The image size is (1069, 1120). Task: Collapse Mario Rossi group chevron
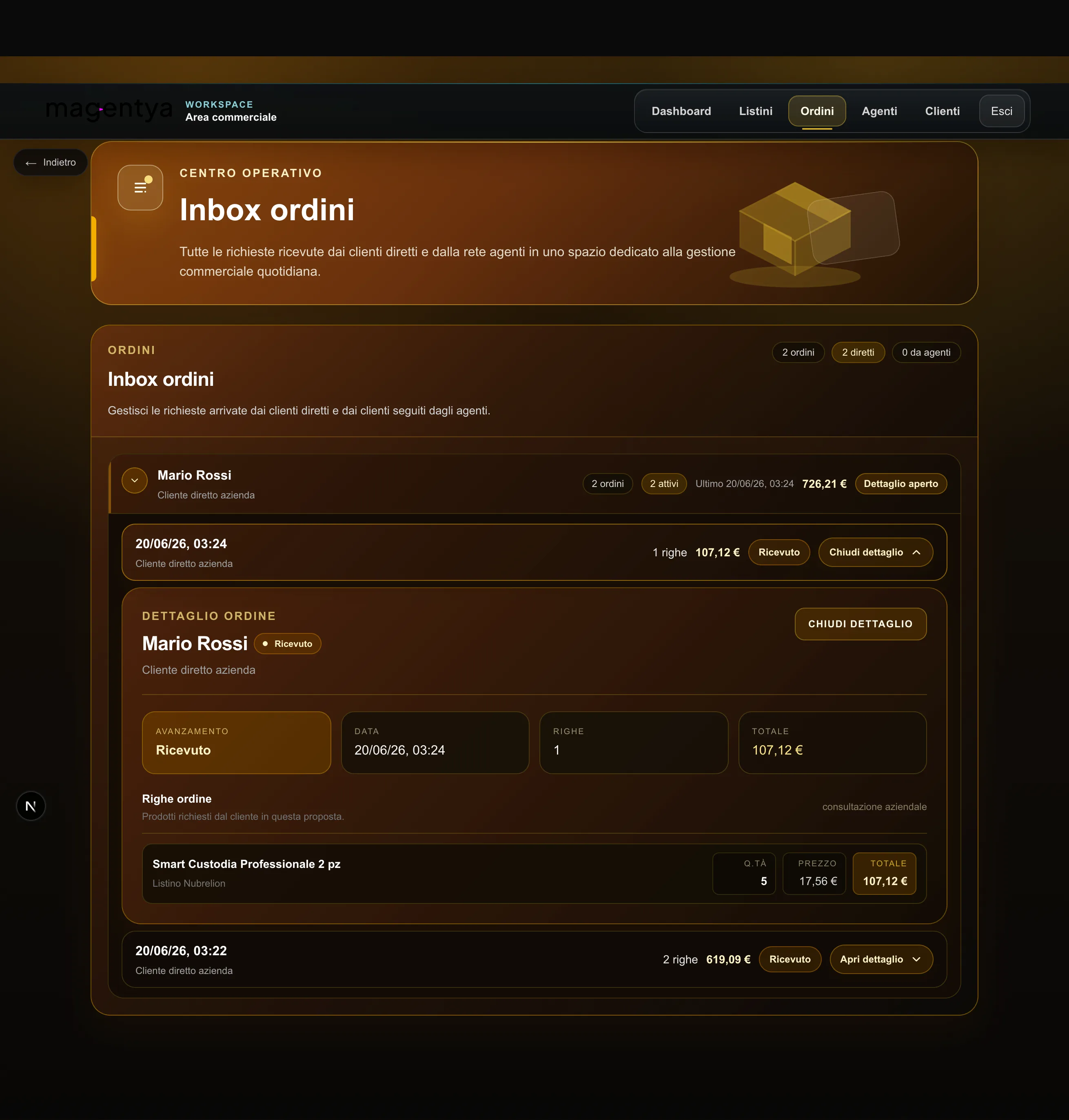click(x=135, y=481)
